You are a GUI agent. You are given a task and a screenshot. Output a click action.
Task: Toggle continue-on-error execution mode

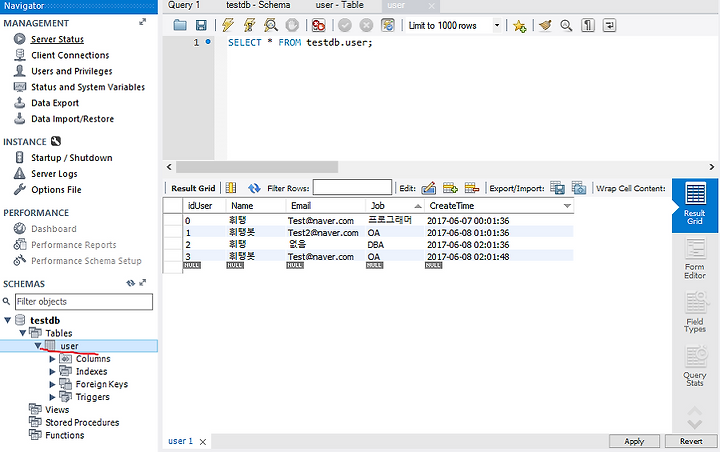318,25
